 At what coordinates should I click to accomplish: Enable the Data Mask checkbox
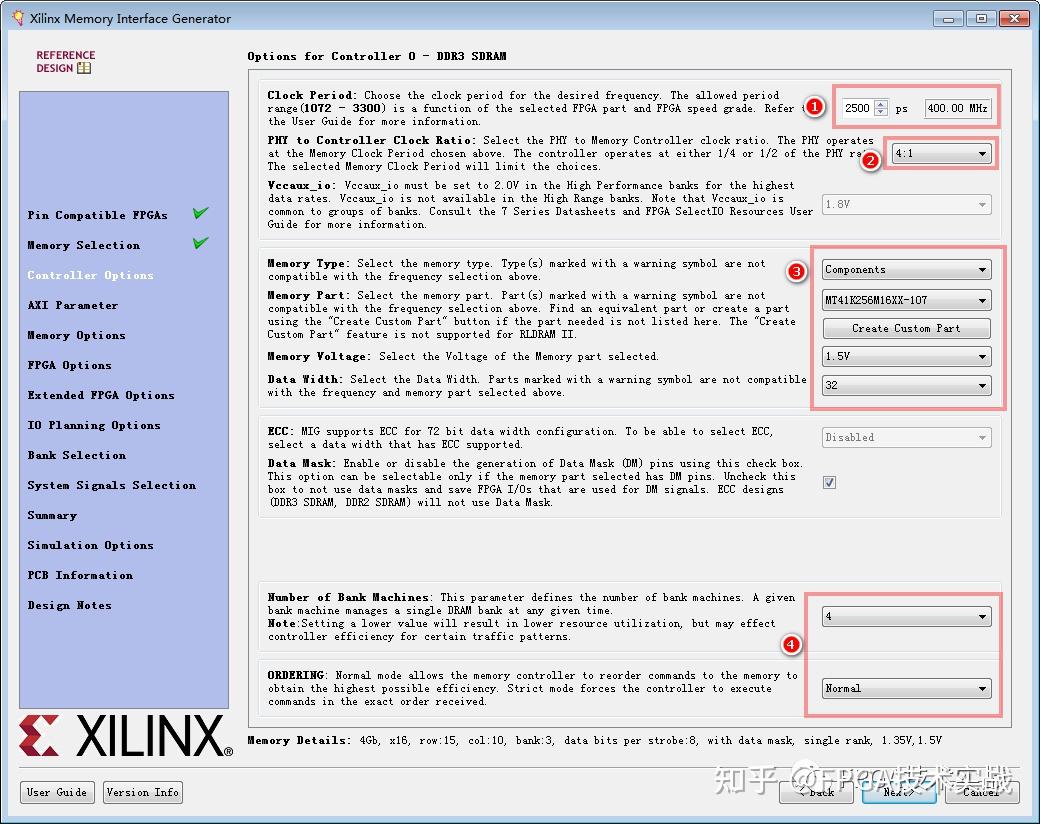click(829, 482)
